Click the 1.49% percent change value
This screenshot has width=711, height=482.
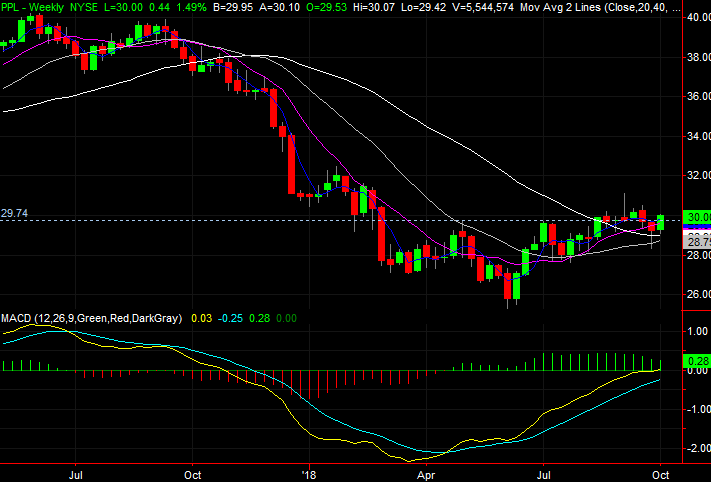click(x=191, y=7)
